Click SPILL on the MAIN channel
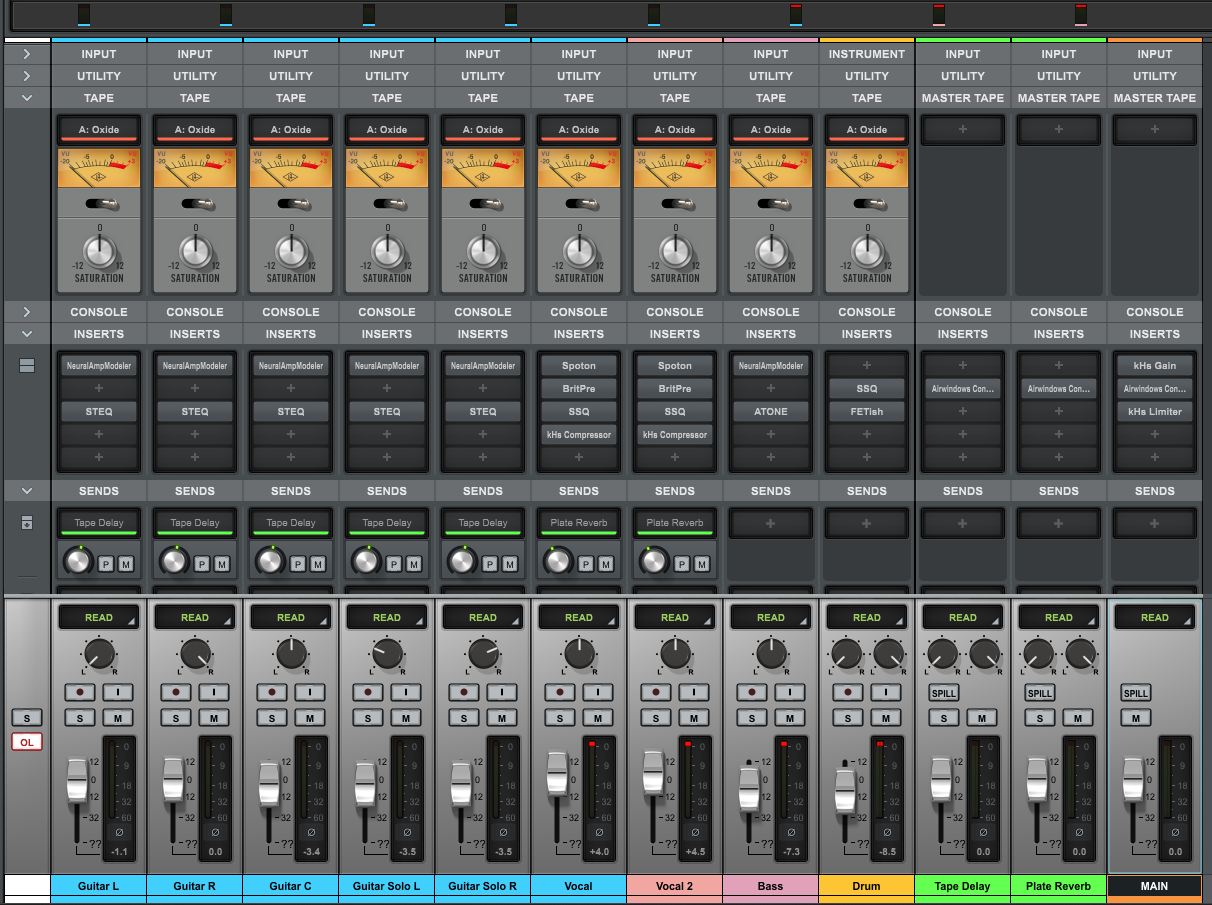Screen dimensions: 1212x905 [x=1136, y=693]
